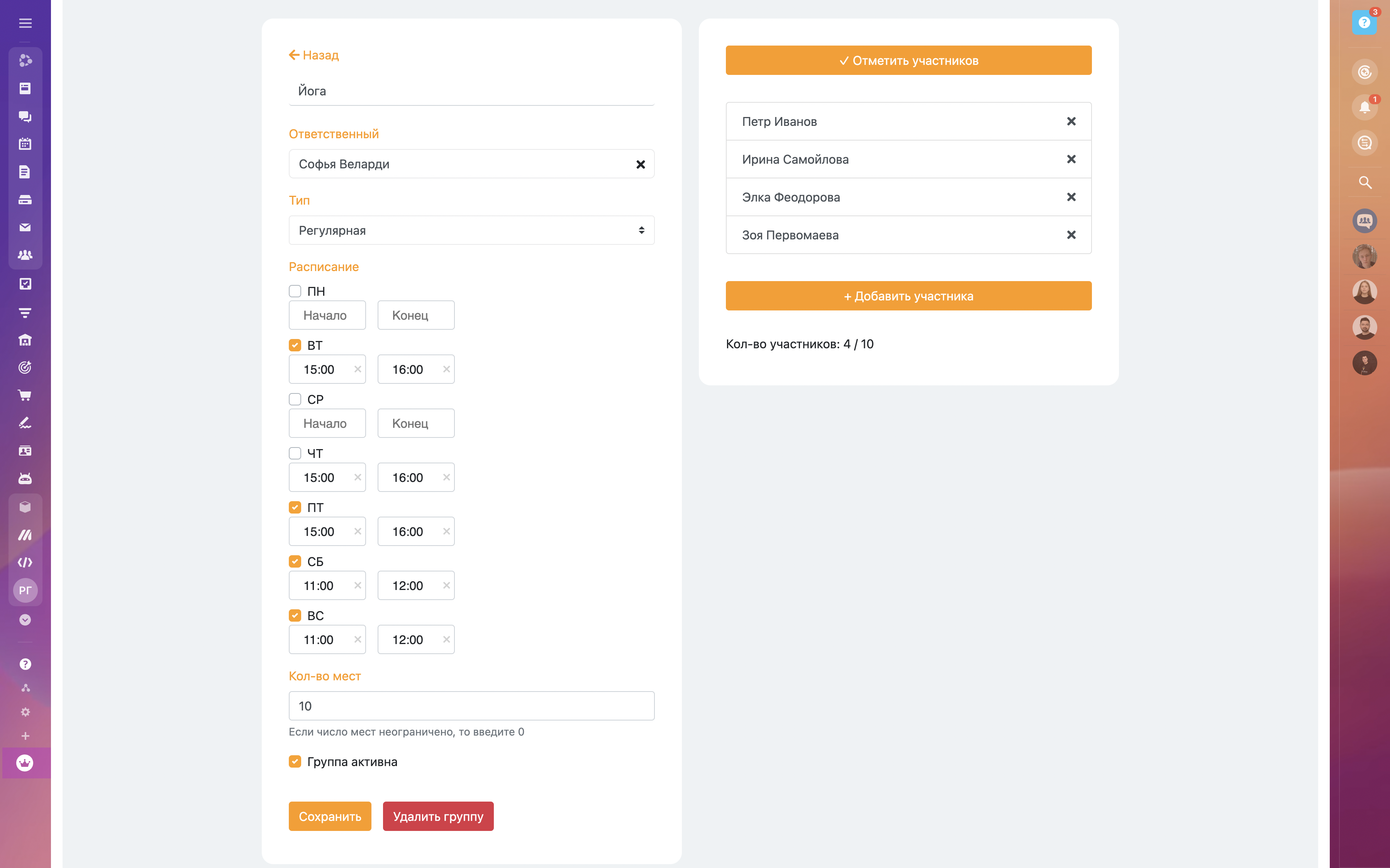Open the Тип dropdown Регулярная

471,230
